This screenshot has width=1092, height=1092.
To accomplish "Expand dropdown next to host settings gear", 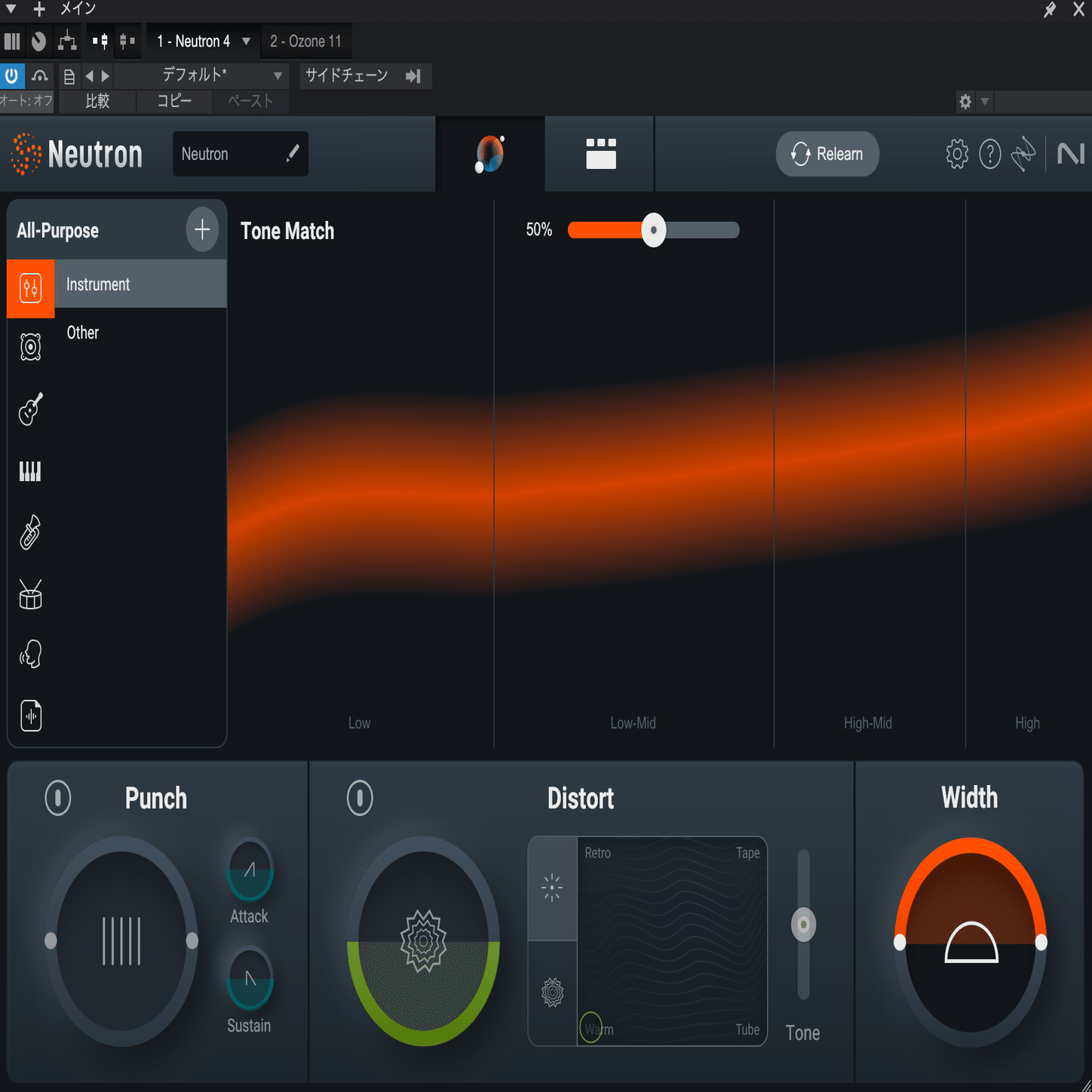I will pyautogui.click(x=984, y=101).
